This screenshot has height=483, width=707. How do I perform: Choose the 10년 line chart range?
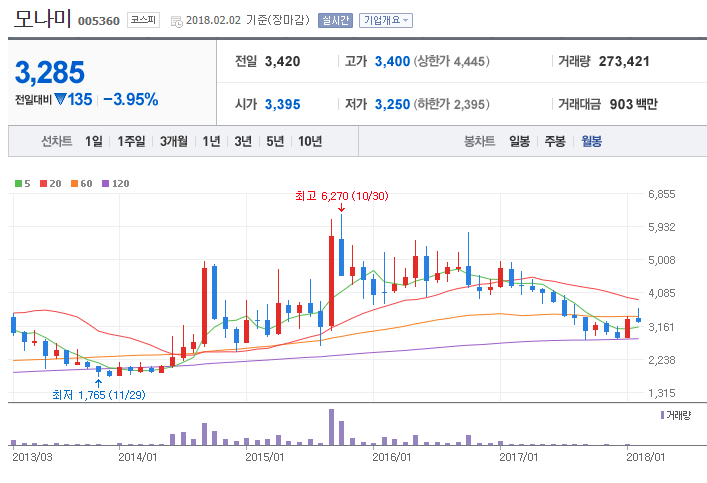[x=310, y=141]
